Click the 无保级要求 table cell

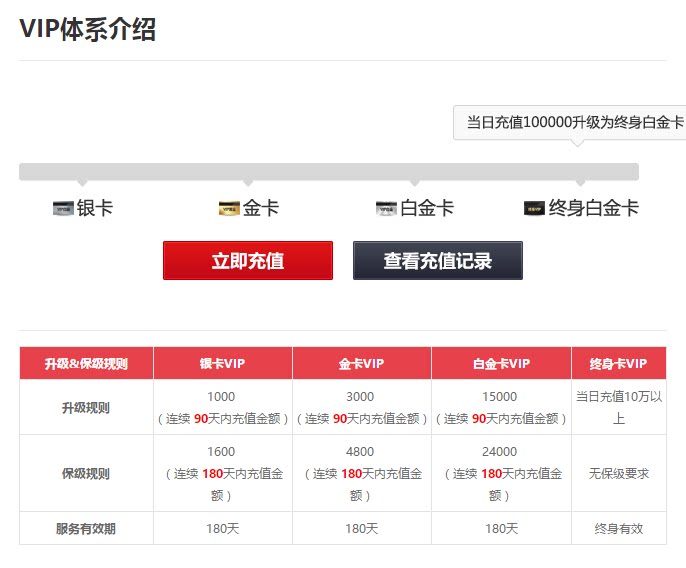pyautogui.click(x=618, y=473)
